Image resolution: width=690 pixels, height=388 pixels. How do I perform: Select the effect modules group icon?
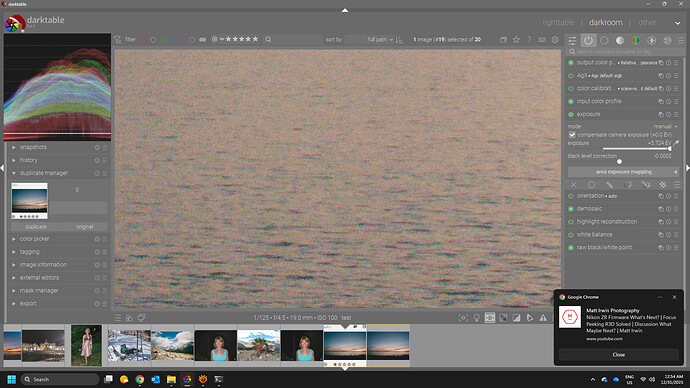coord(668,40)
